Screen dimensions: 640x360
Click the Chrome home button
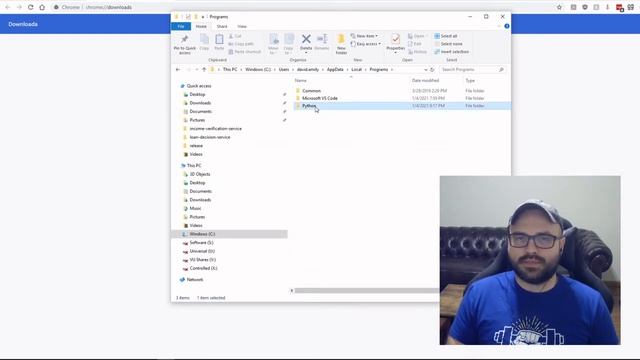42,7
